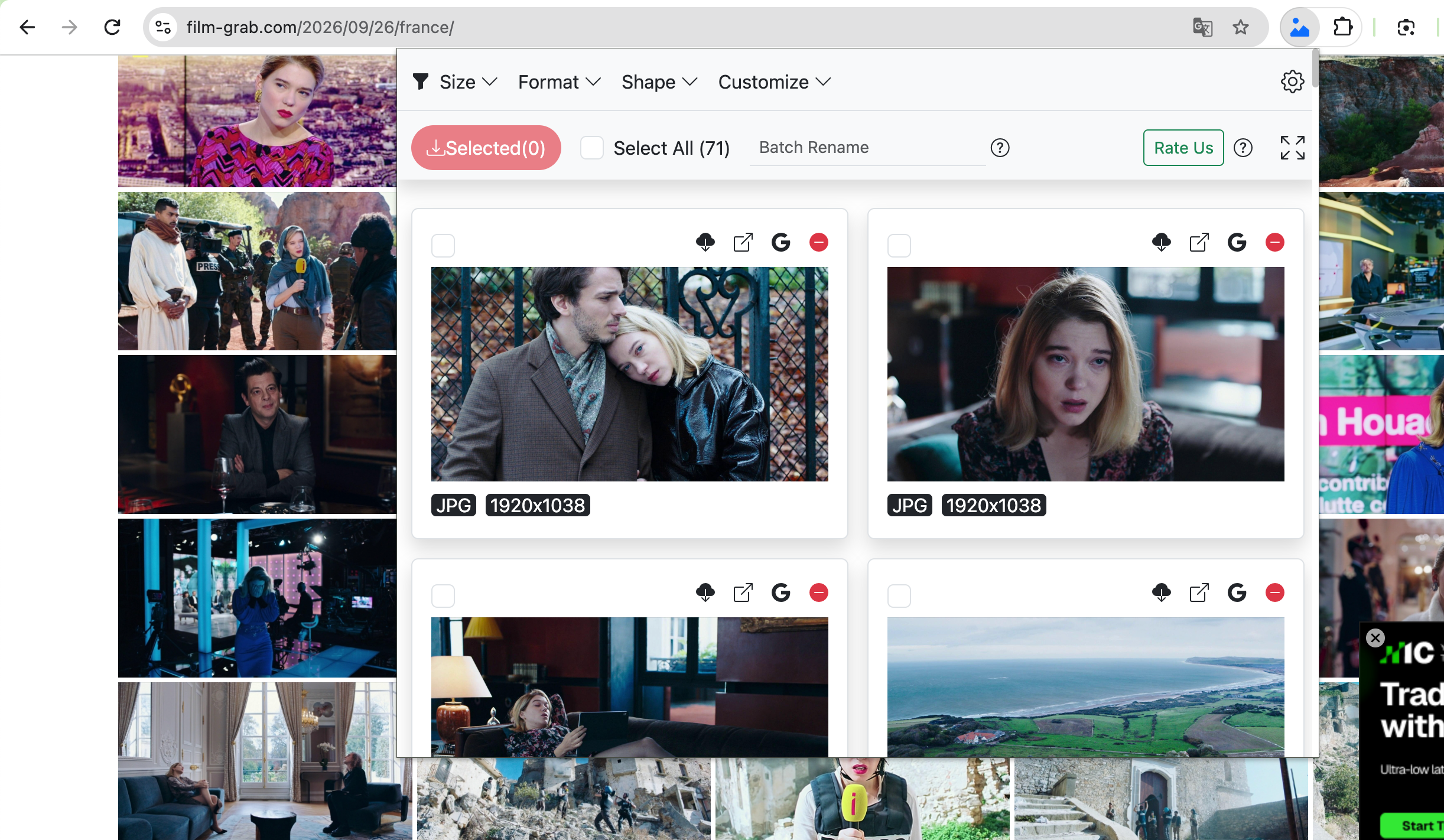The height and width of the screenshot is (840, 1444).
Task: Open the press reporter with soldiers thumbnail
Action: [257, 271]
